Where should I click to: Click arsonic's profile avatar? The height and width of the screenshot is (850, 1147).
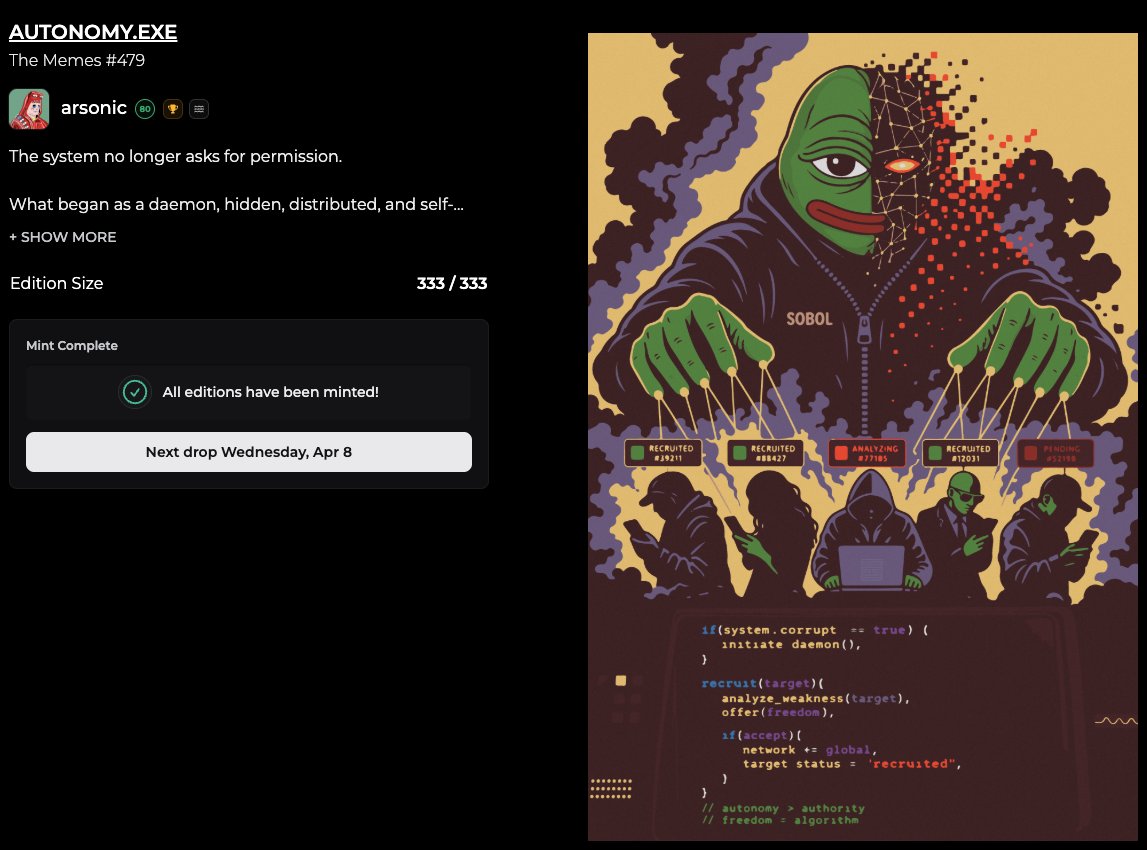[x=29, y=109]
